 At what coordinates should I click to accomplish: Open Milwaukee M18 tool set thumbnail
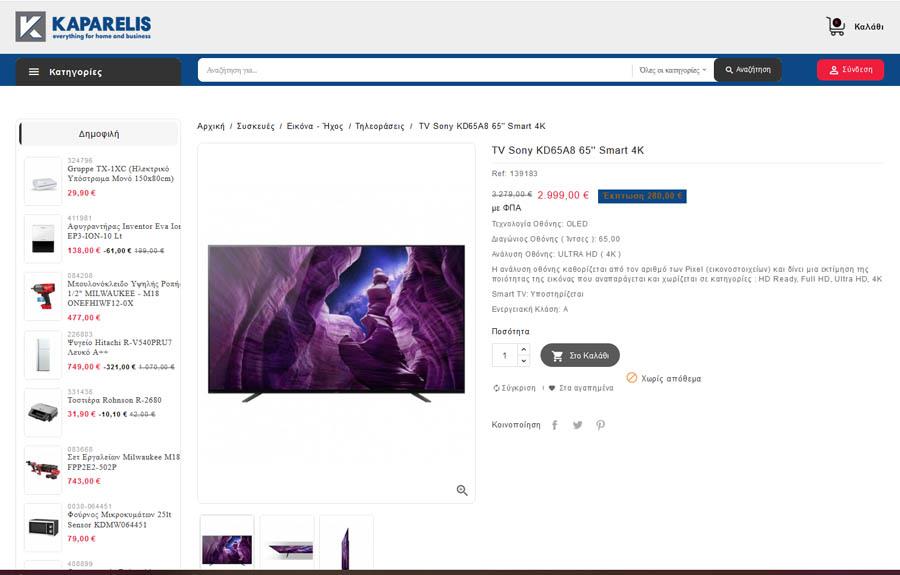tap(43, 469)
